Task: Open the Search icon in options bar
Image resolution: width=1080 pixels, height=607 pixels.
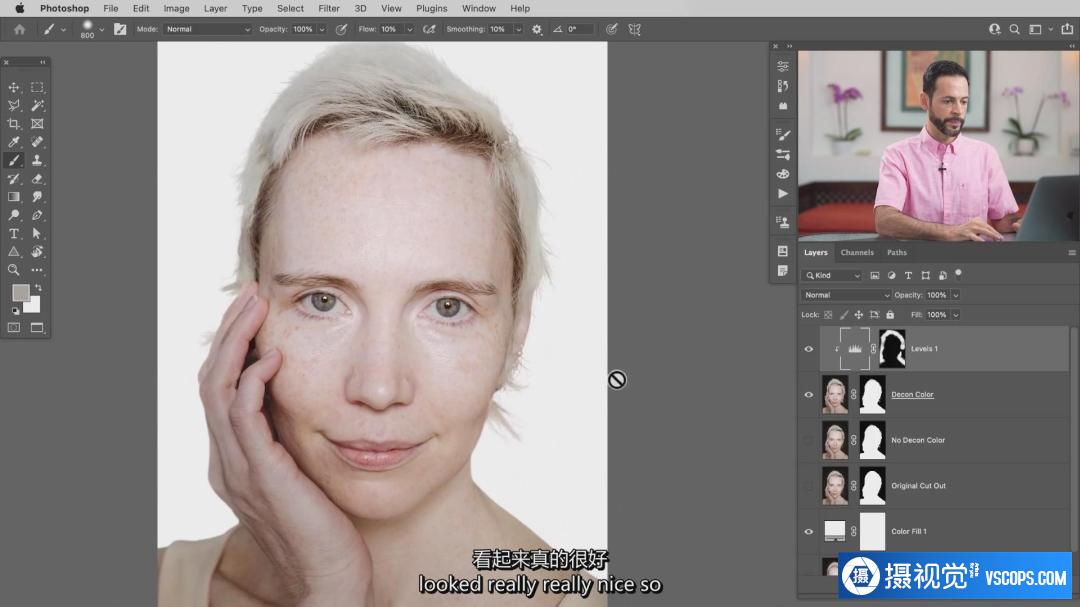Action: tap(1015, 30)
